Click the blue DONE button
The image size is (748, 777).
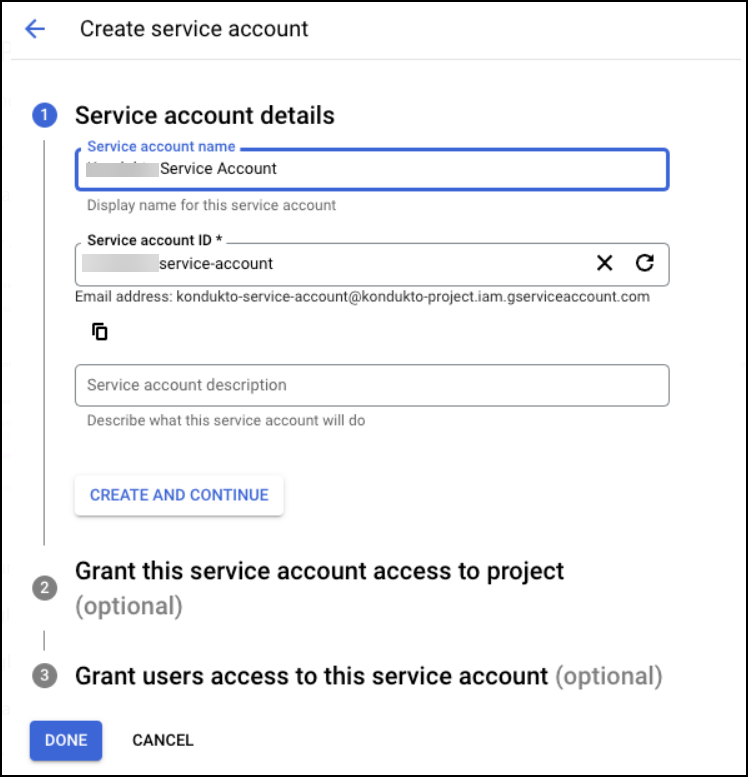tap(66, 740)
